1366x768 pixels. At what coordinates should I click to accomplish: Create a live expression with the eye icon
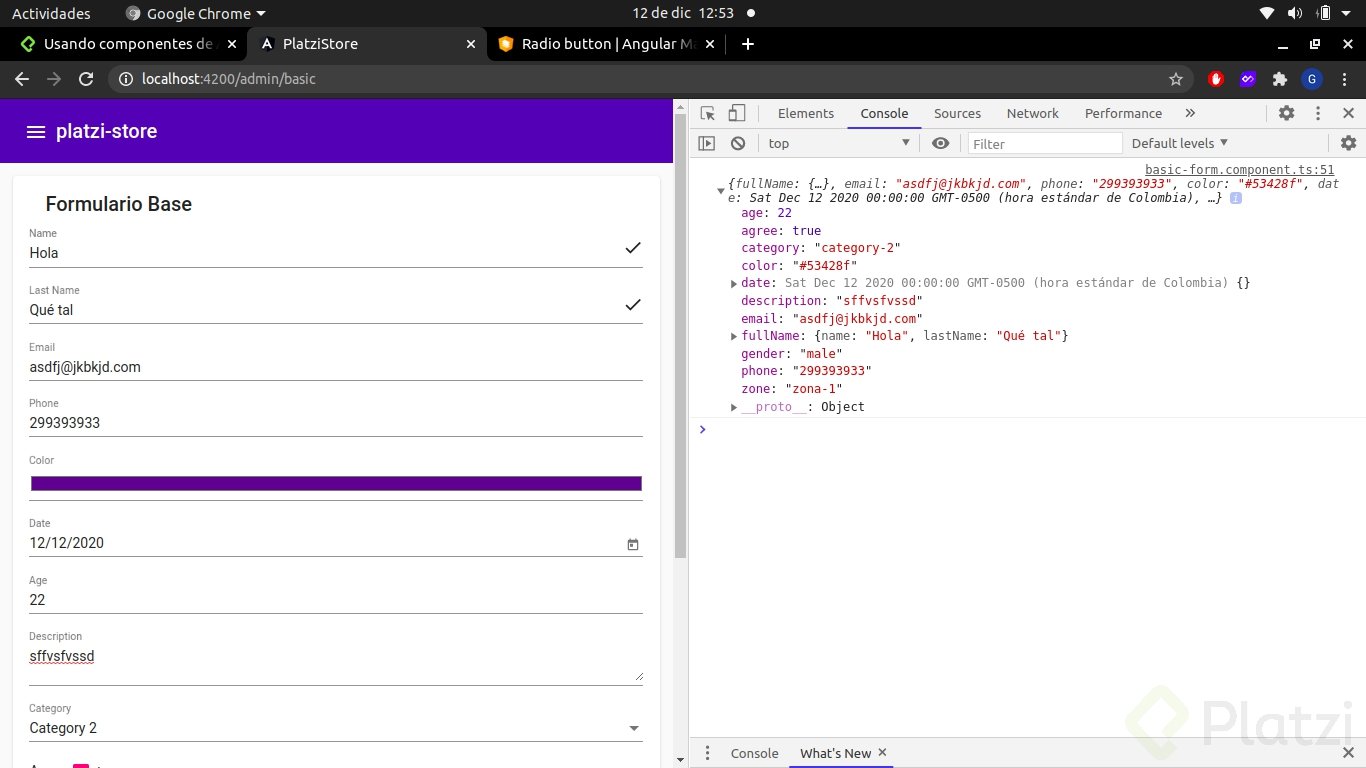940,143
